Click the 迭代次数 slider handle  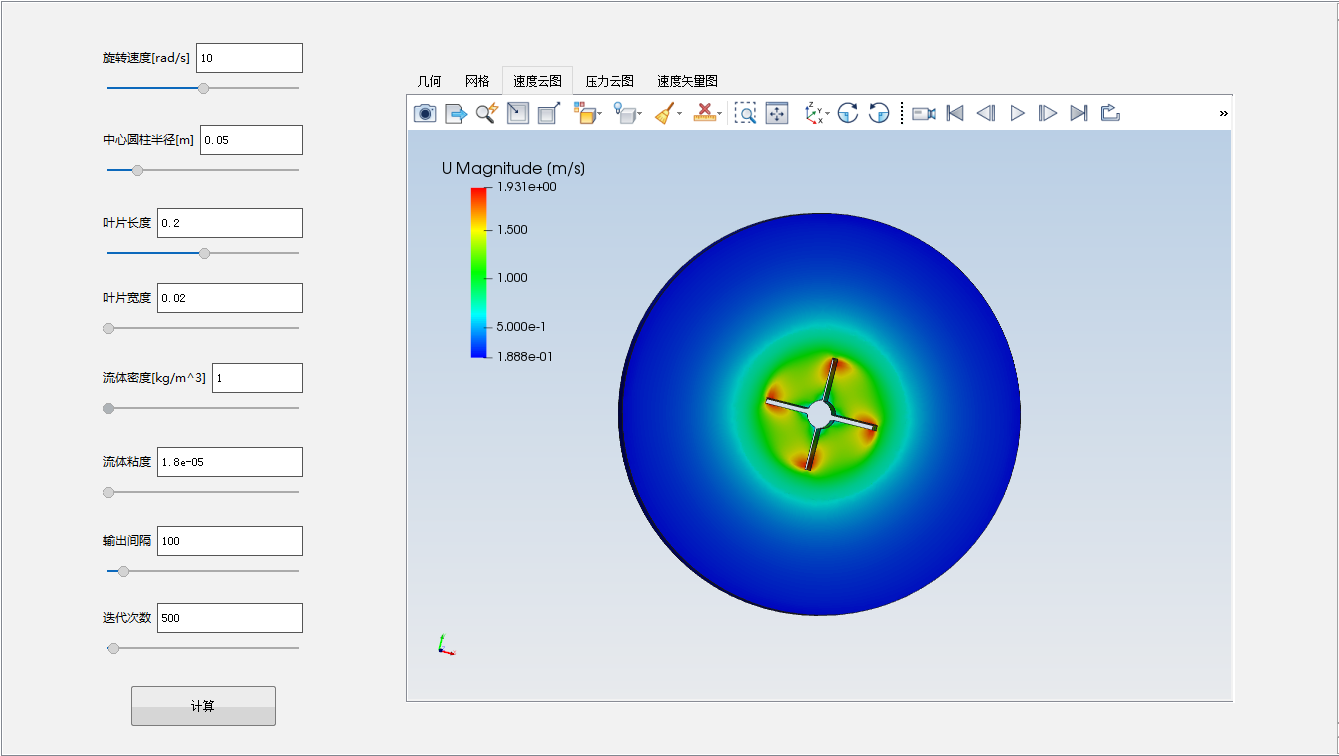pos(114,648)
